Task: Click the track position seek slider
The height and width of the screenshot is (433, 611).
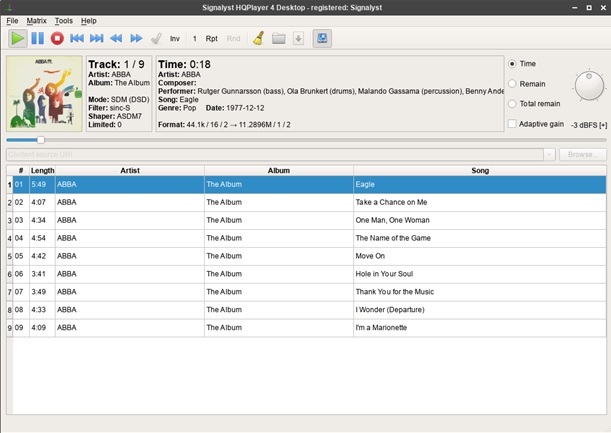Action: pos(300,140)
